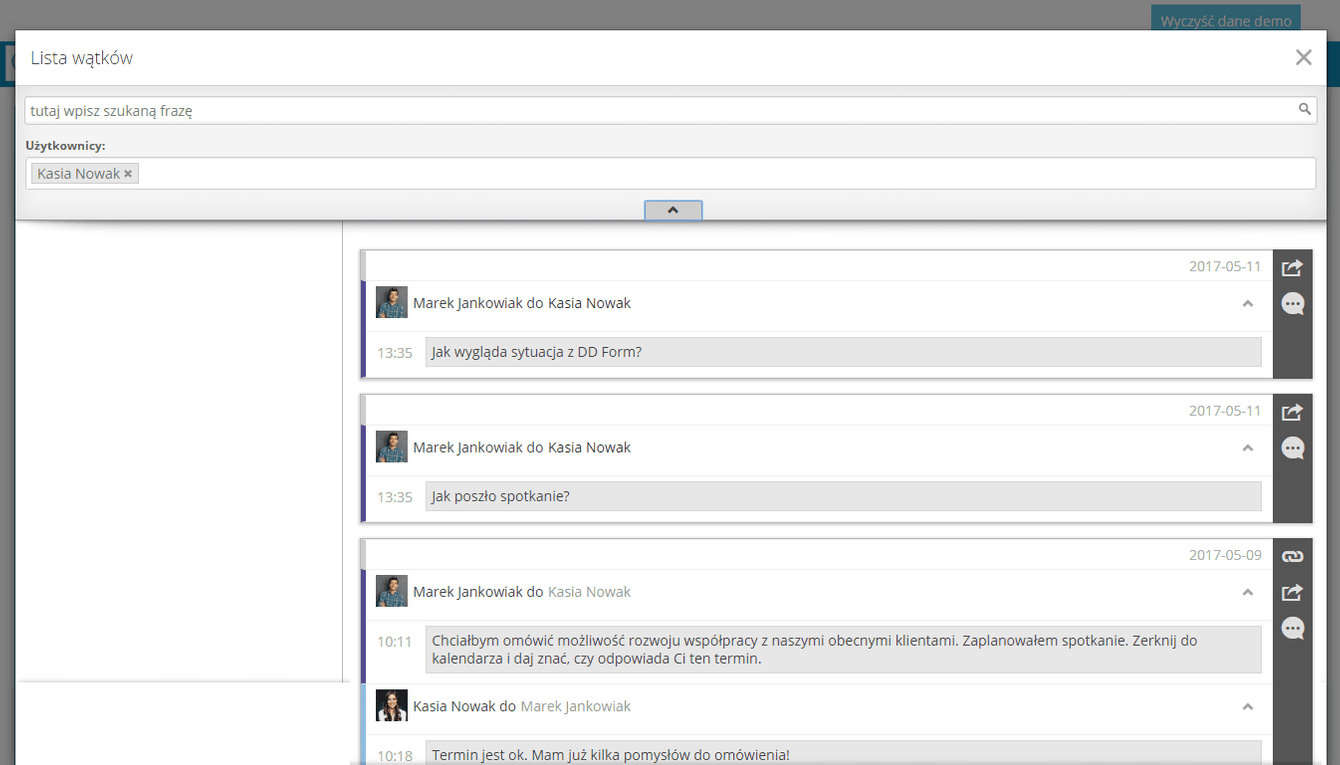Click 'Wyczyść dane demo' button
This screenshot has height=765, width=1340.
1226,20
